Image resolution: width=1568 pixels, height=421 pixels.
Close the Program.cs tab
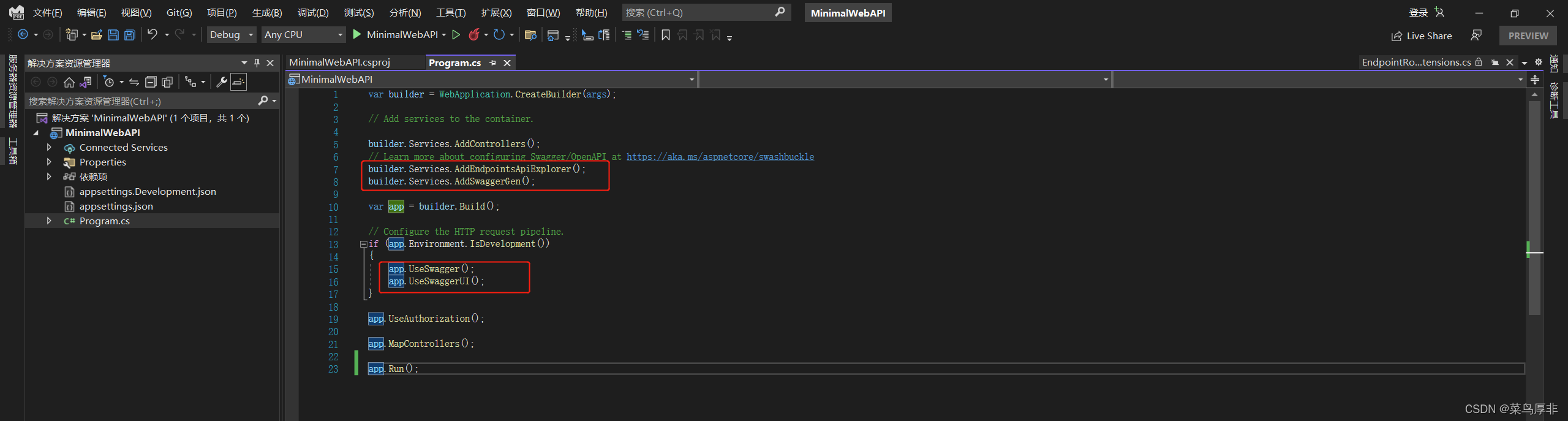(x=507, y=63)
